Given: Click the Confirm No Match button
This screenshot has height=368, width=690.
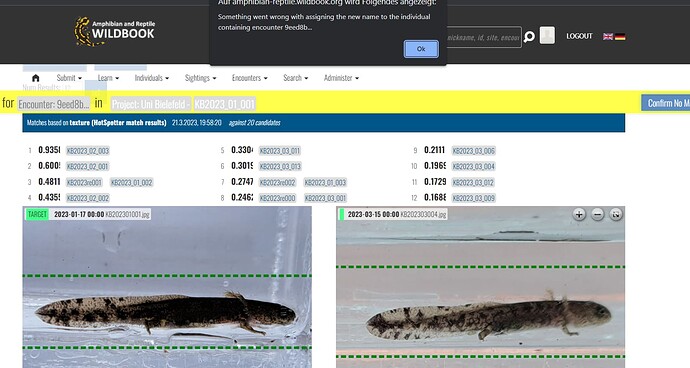Looking at the screenshot, I should (666, 103).
